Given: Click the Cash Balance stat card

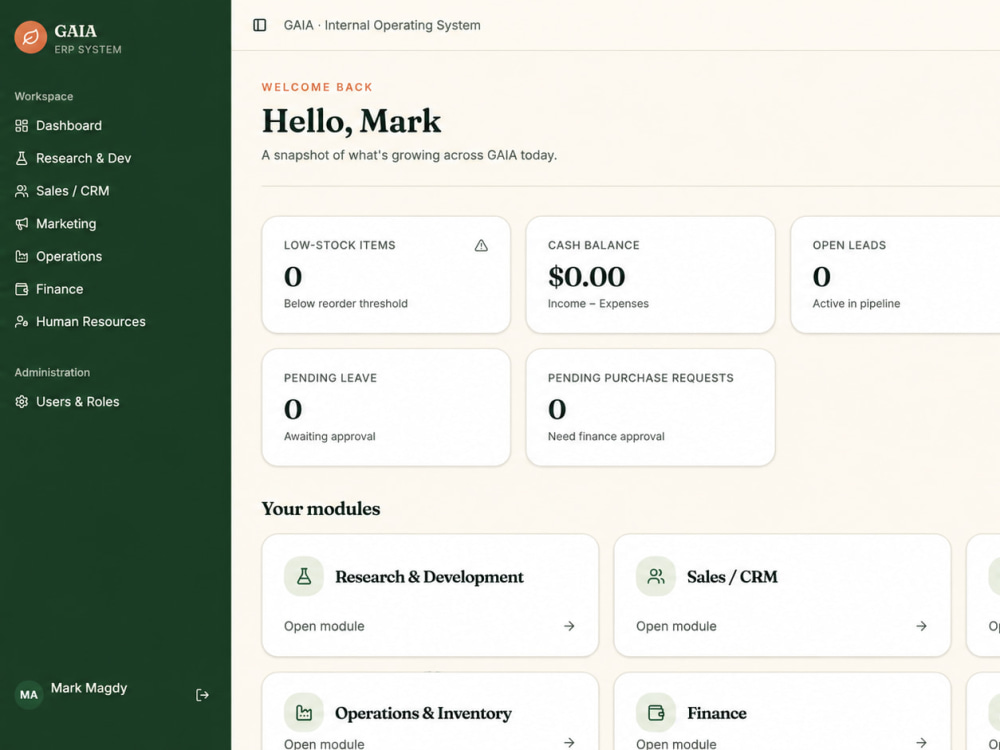Looking at the screenshot, I should click(x=651, y=275).
